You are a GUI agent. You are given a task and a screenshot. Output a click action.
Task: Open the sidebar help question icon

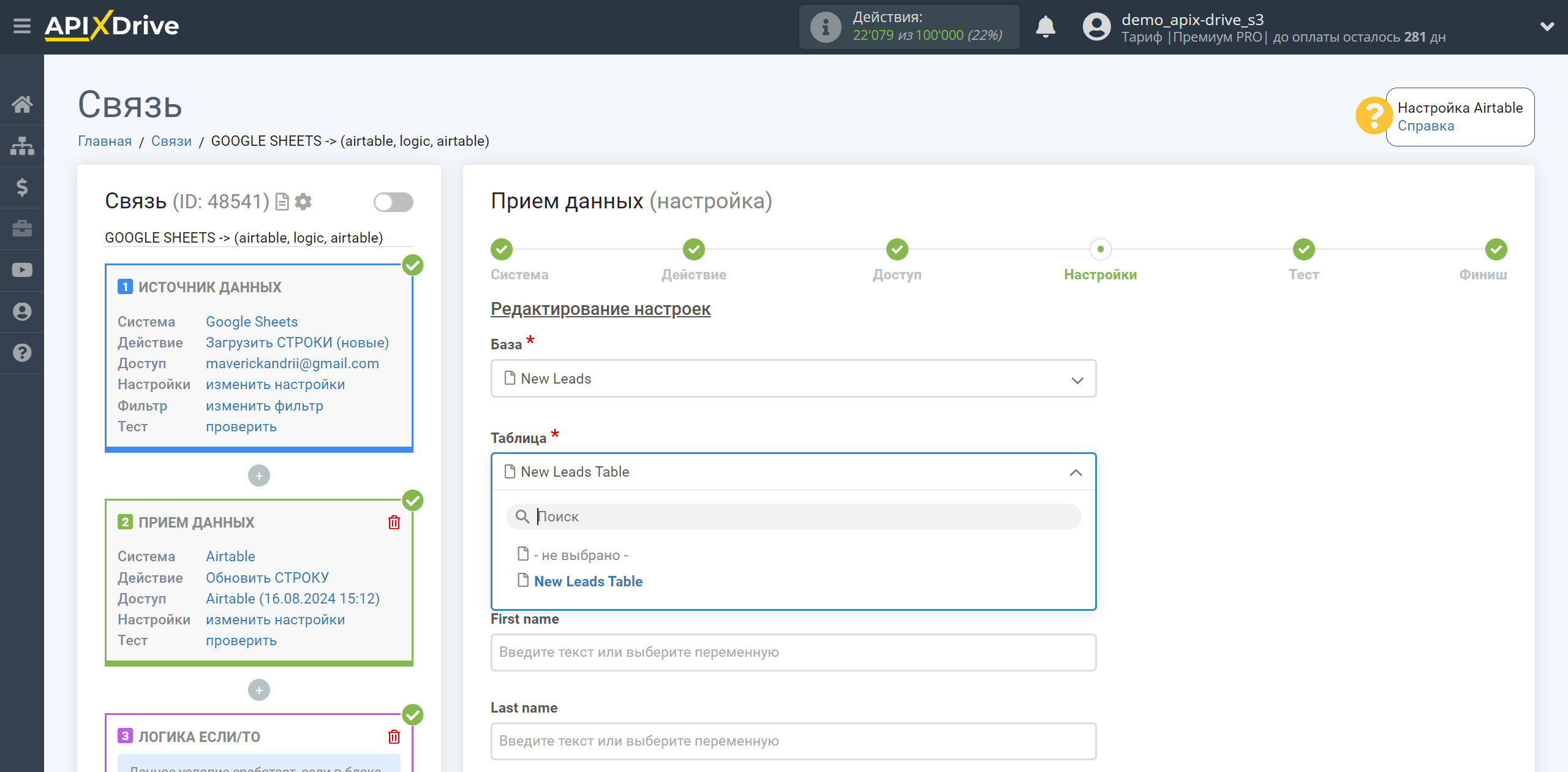click(x=22, y=353)
